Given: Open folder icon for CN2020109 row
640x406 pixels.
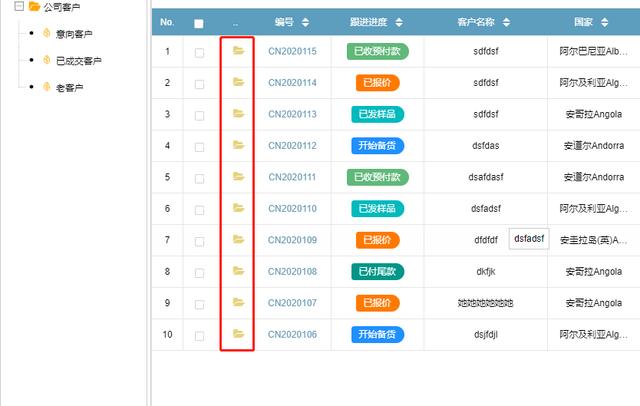Looking at the screenshot, I should pos(238,239).
